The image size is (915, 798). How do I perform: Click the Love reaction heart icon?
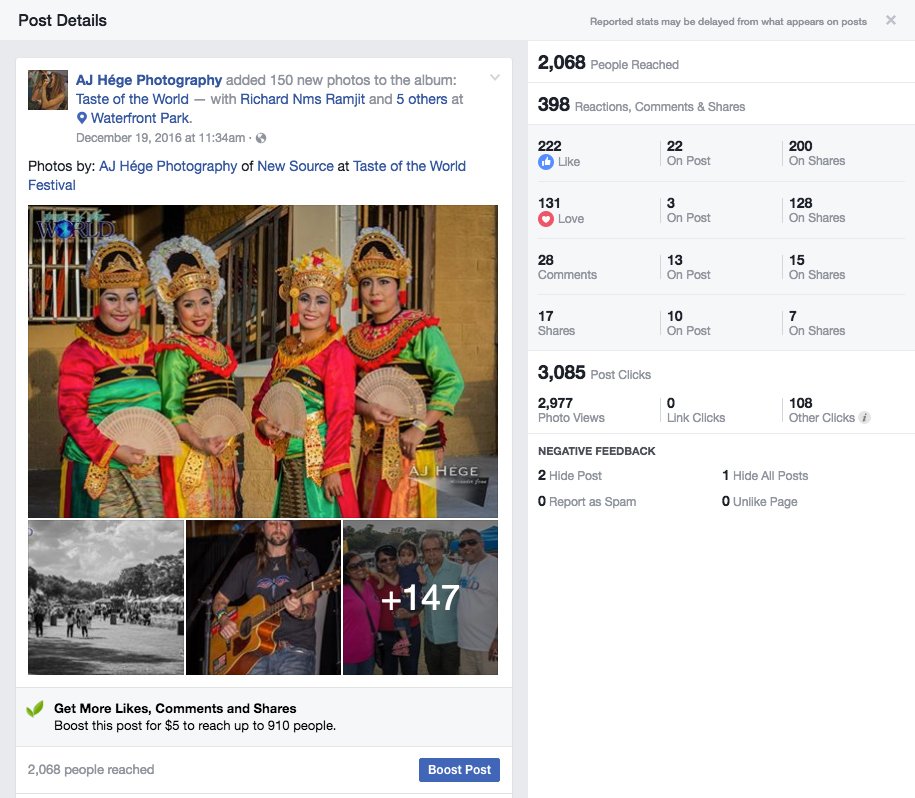(x=546, y=219)
